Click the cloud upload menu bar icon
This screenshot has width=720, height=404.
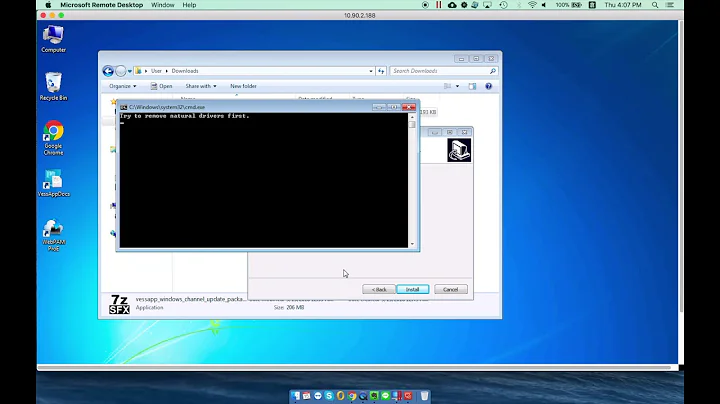coord(452,5)
